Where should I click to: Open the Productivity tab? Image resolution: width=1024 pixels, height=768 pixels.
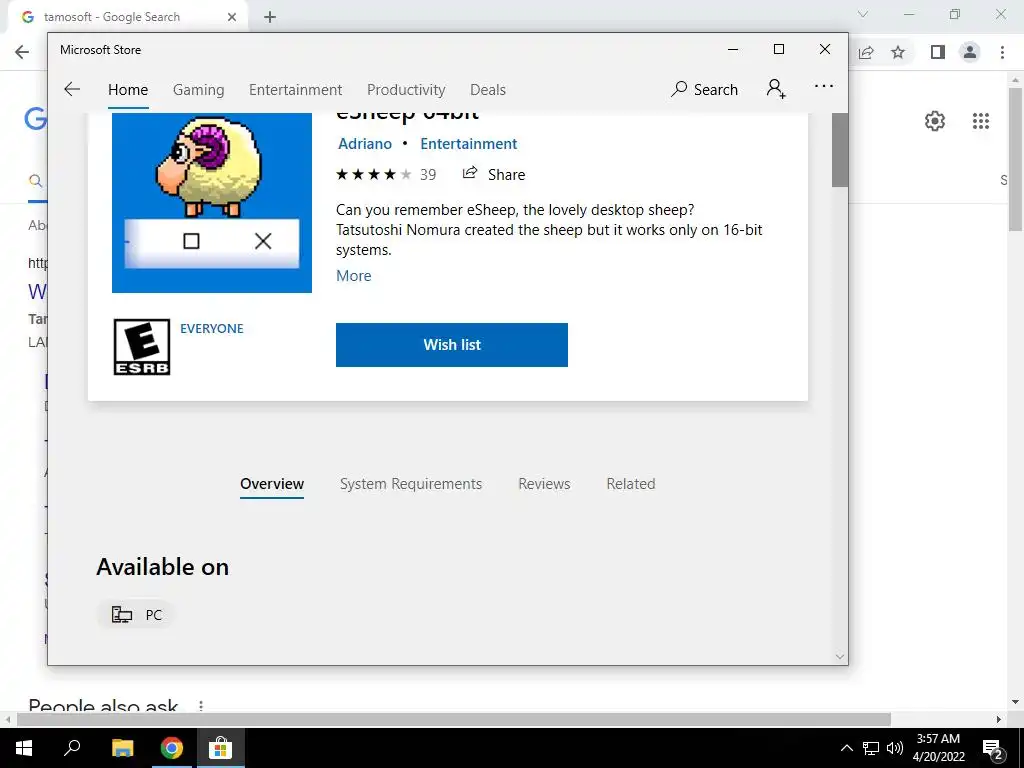click(406, 89)
